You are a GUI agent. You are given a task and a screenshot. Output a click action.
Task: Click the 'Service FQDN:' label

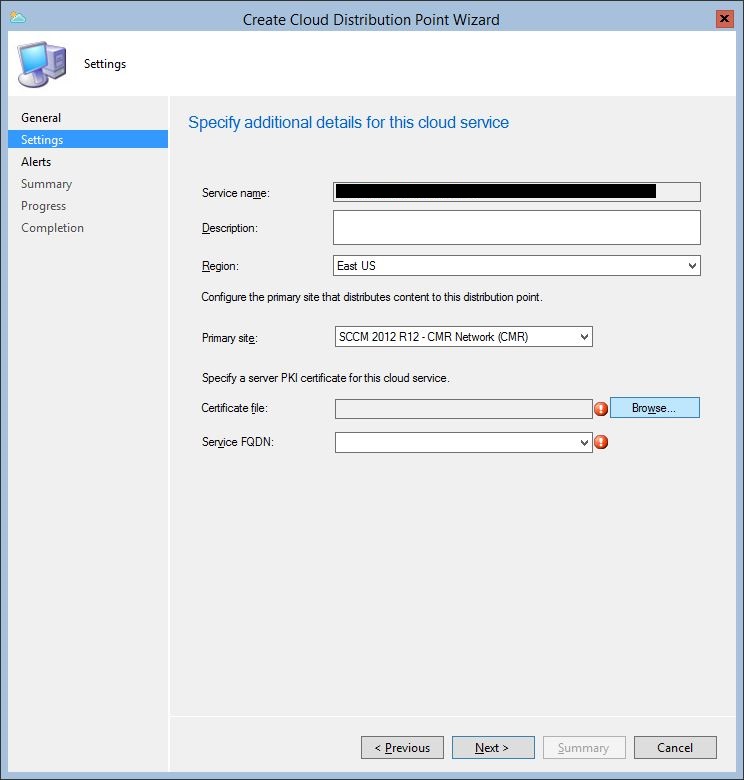tap(238, 442)
